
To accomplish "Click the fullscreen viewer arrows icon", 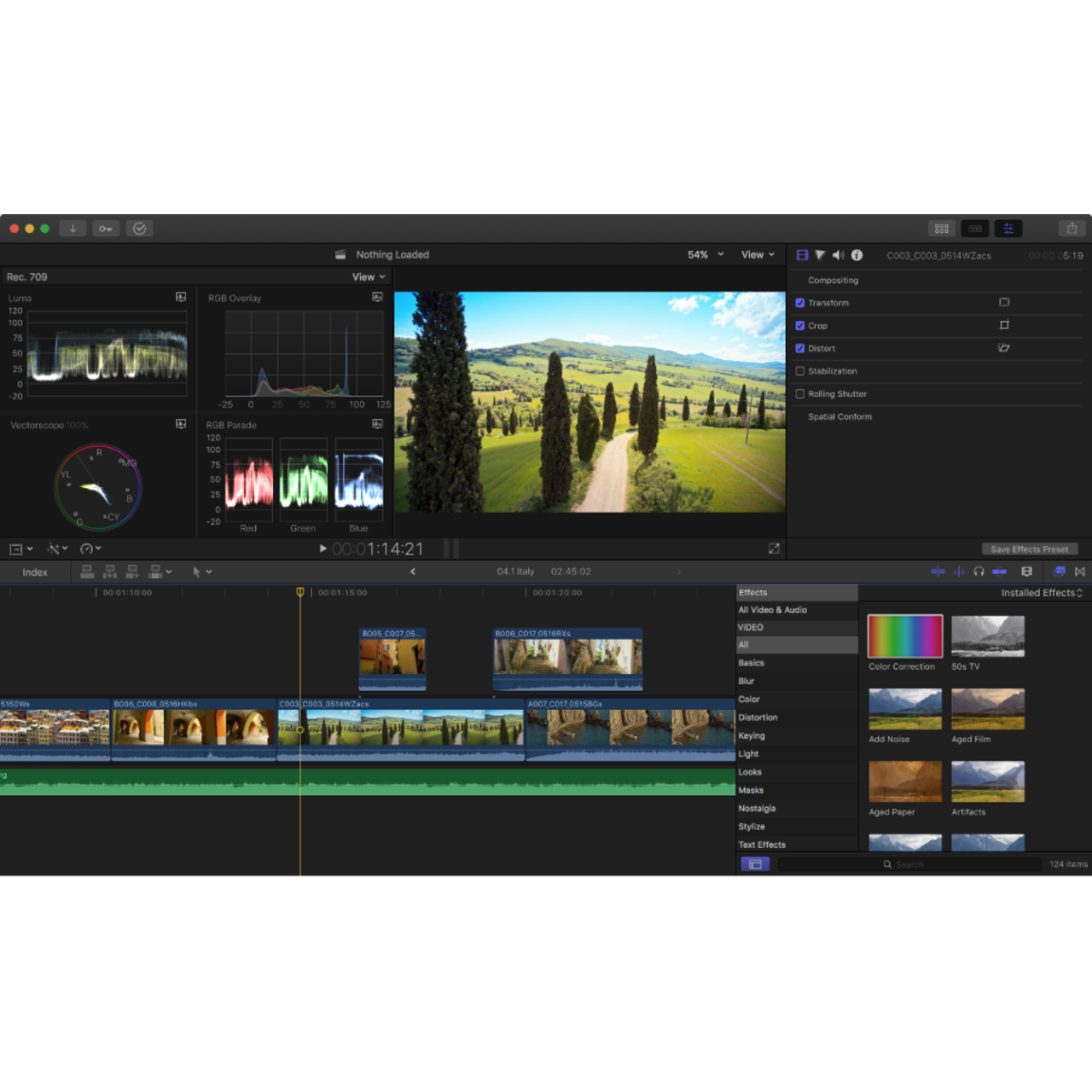I will [x=774, y=549].
